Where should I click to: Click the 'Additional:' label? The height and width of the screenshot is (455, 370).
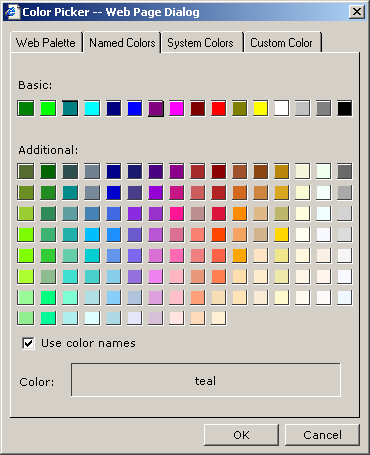(48, 150)
